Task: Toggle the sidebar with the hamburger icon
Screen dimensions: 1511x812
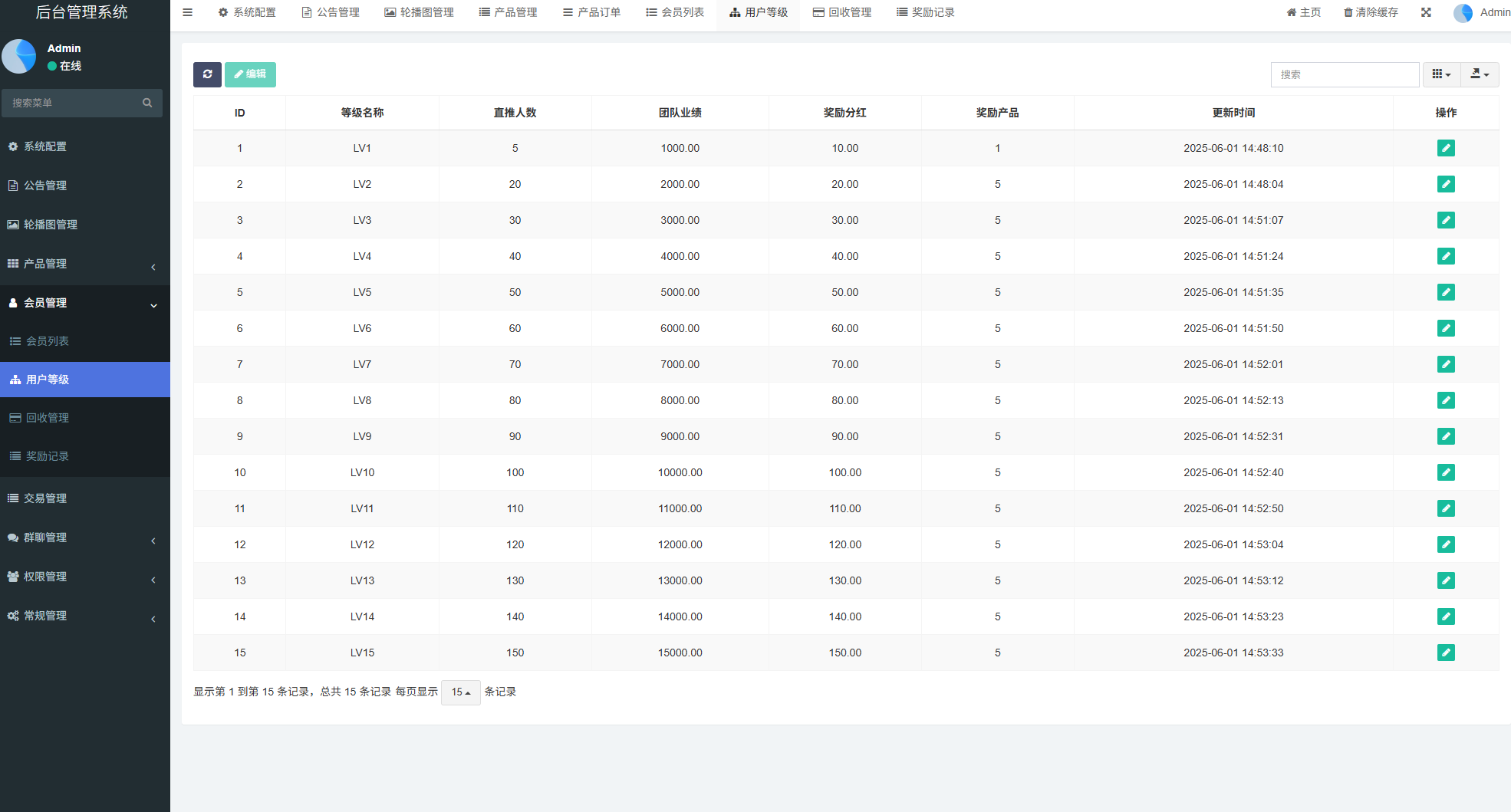Action: [x=187, y=12]
